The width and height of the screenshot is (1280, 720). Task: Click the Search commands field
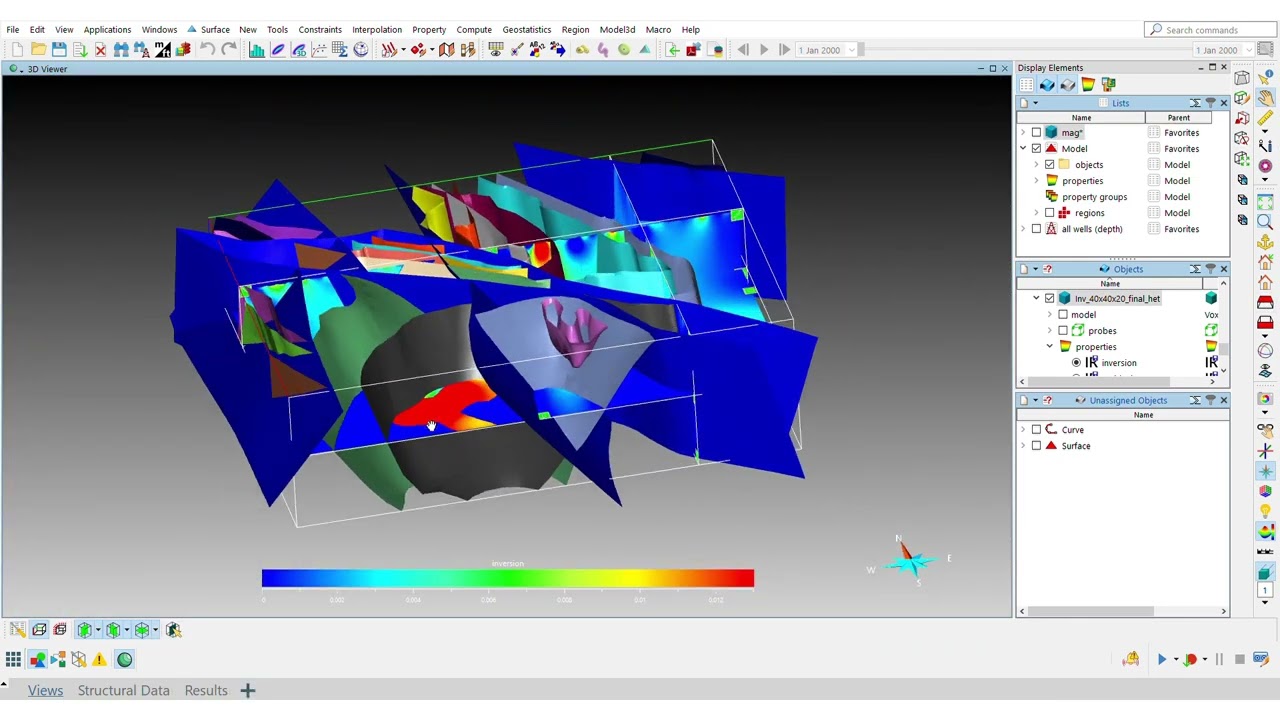[x=1209, y=30]
